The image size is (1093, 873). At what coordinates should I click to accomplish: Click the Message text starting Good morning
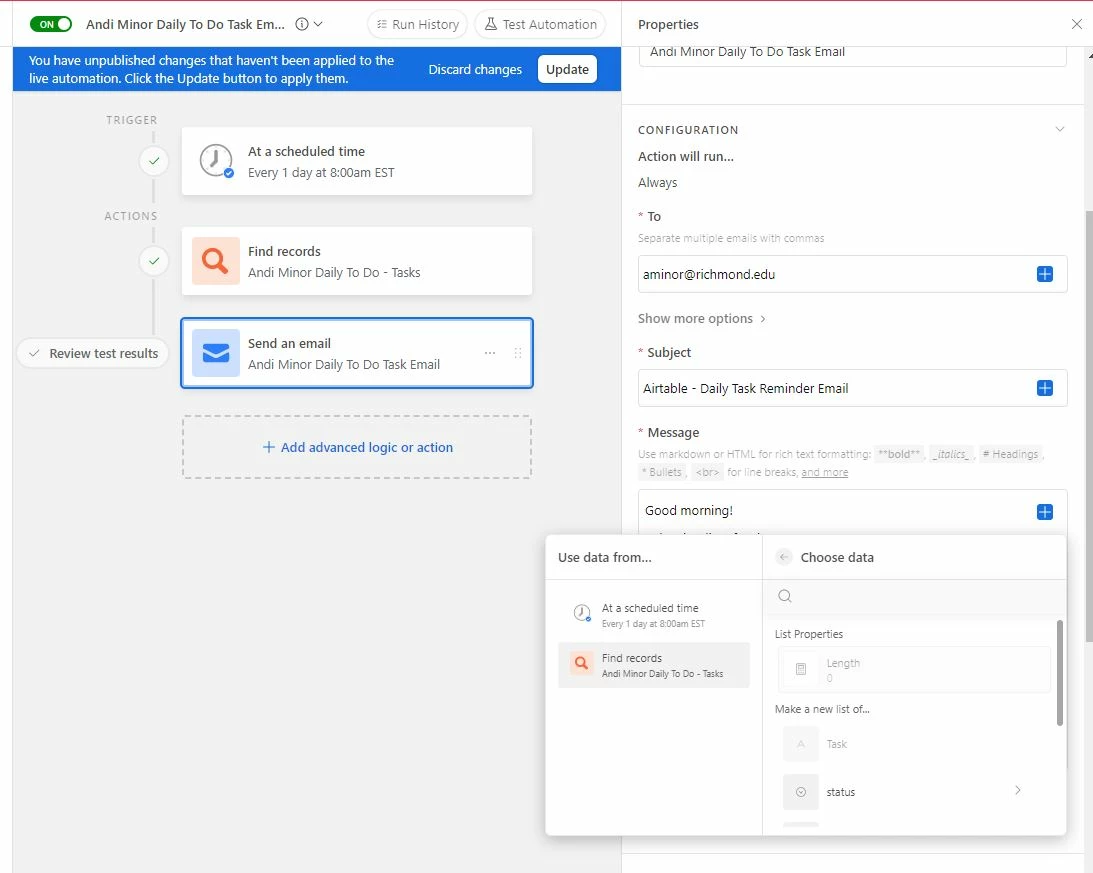pos(689,510)
